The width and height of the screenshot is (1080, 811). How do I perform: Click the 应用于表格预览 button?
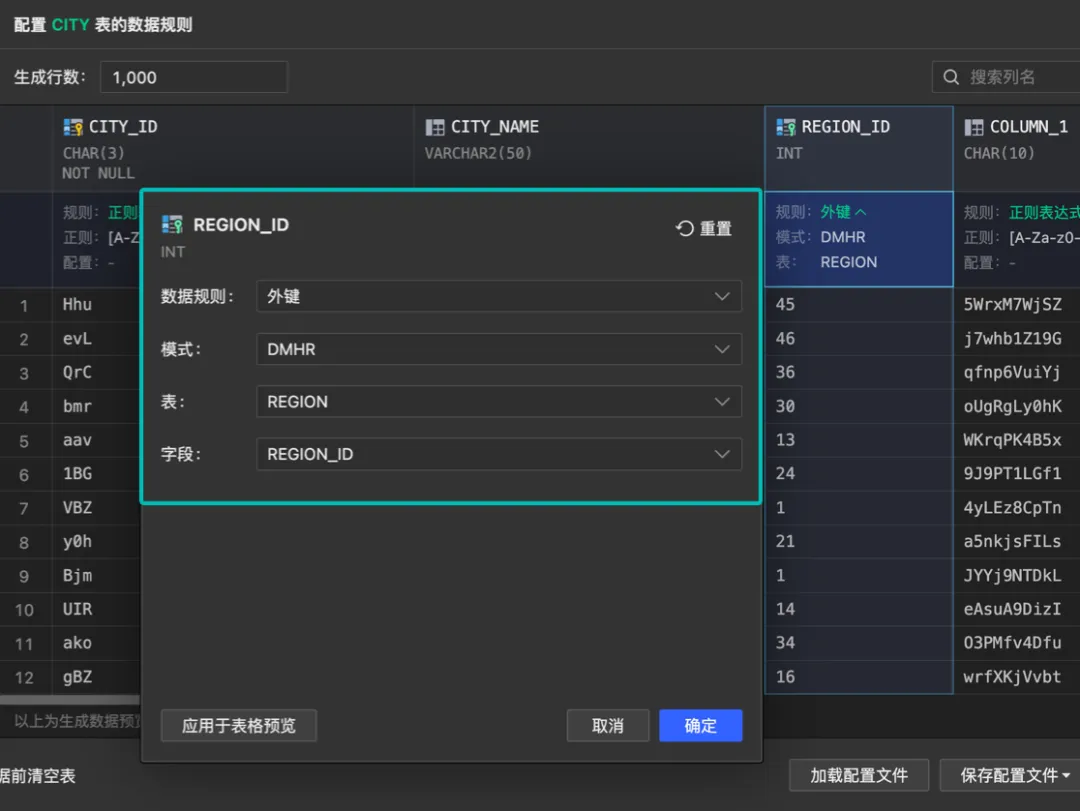tap(238, 726)
